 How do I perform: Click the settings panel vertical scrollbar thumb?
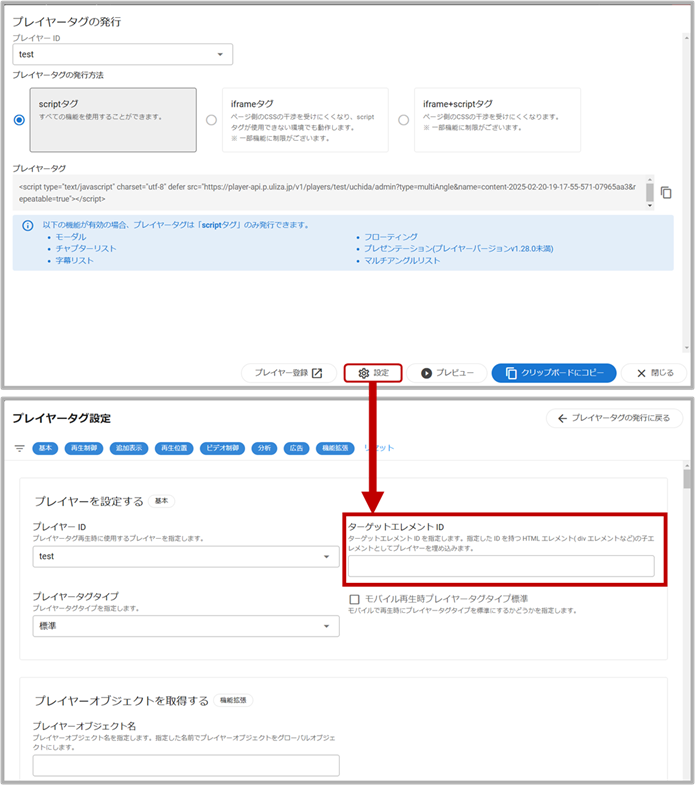point(687,478)
